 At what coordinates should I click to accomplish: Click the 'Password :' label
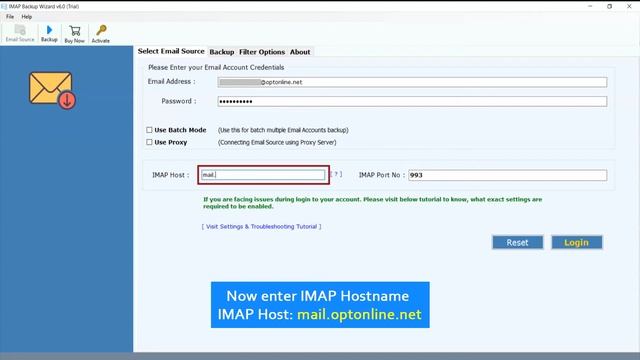click(179, 101)
